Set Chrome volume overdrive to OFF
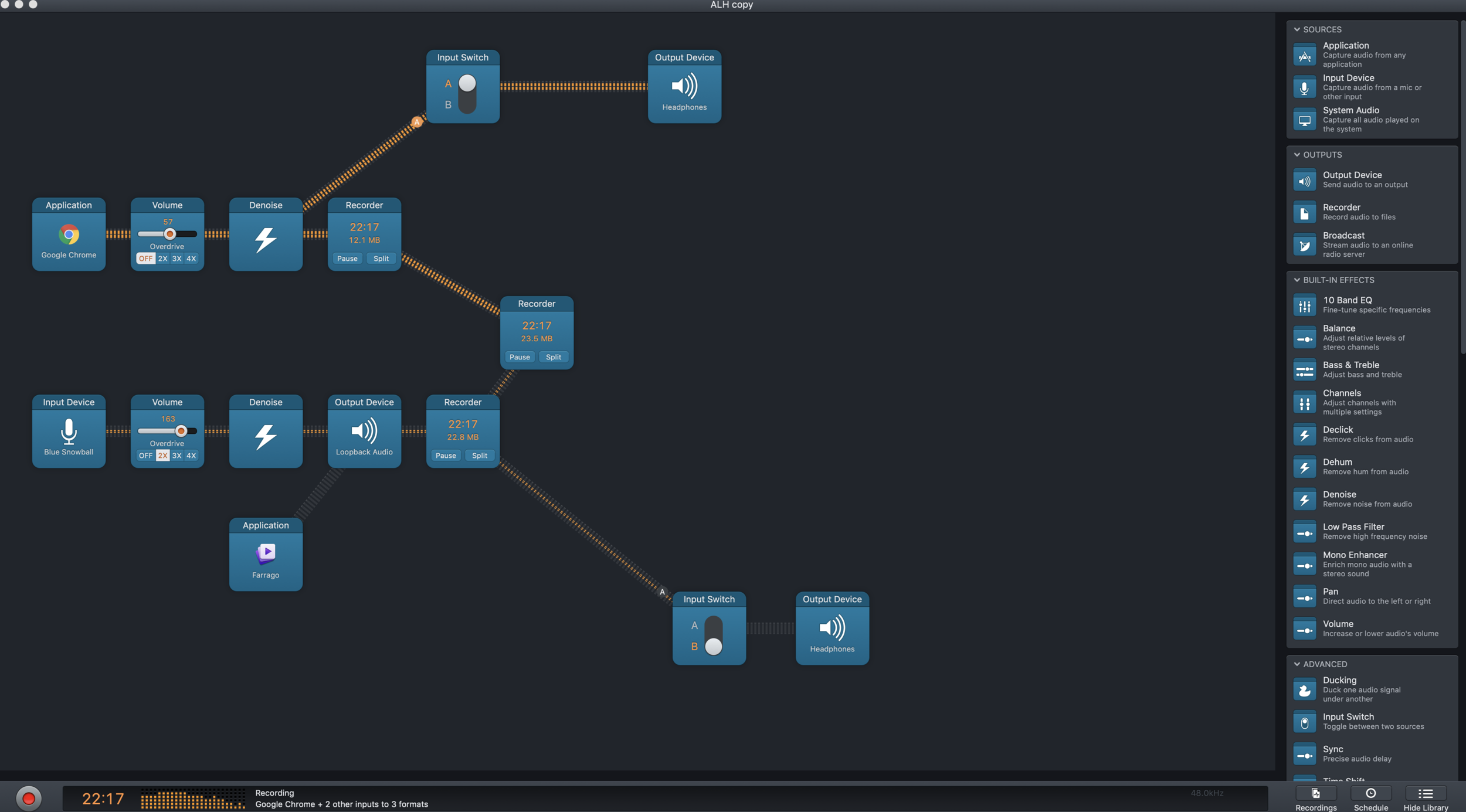1466x812 pixels. pyautogui.click(x=145, y=259)
